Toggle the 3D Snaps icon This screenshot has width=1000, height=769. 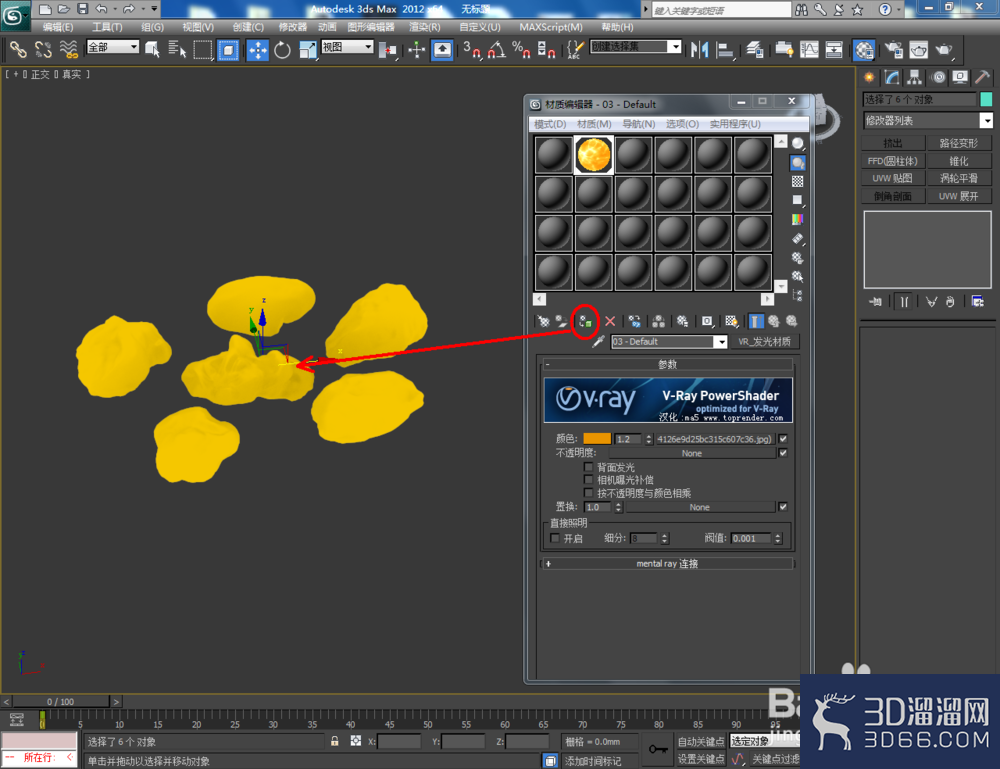[472, 50]
